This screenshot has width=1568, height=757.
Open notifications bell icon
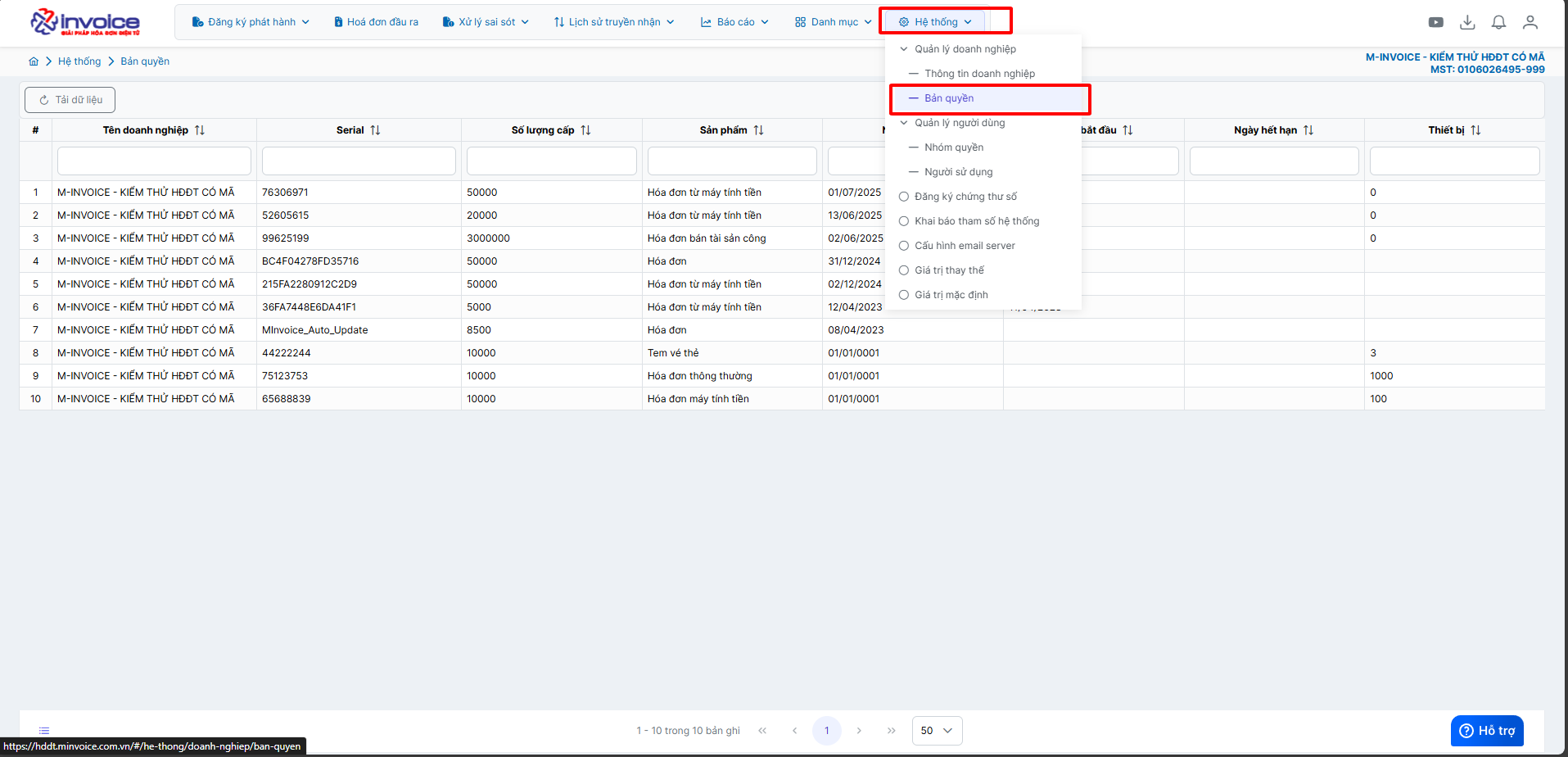click(x=1498, y=22)
